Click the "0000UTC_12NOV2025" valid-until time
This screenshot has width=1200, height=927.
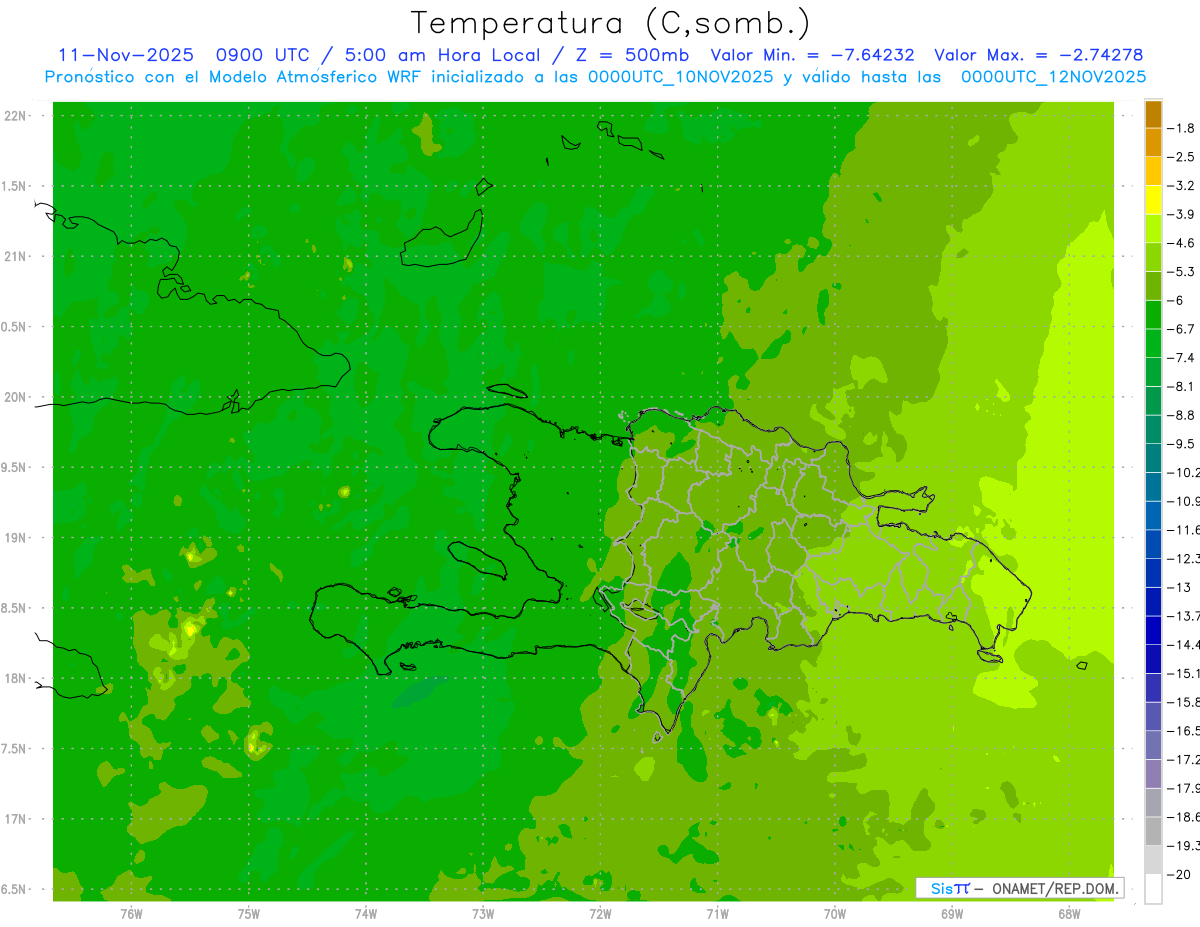tap(1053, 77)
